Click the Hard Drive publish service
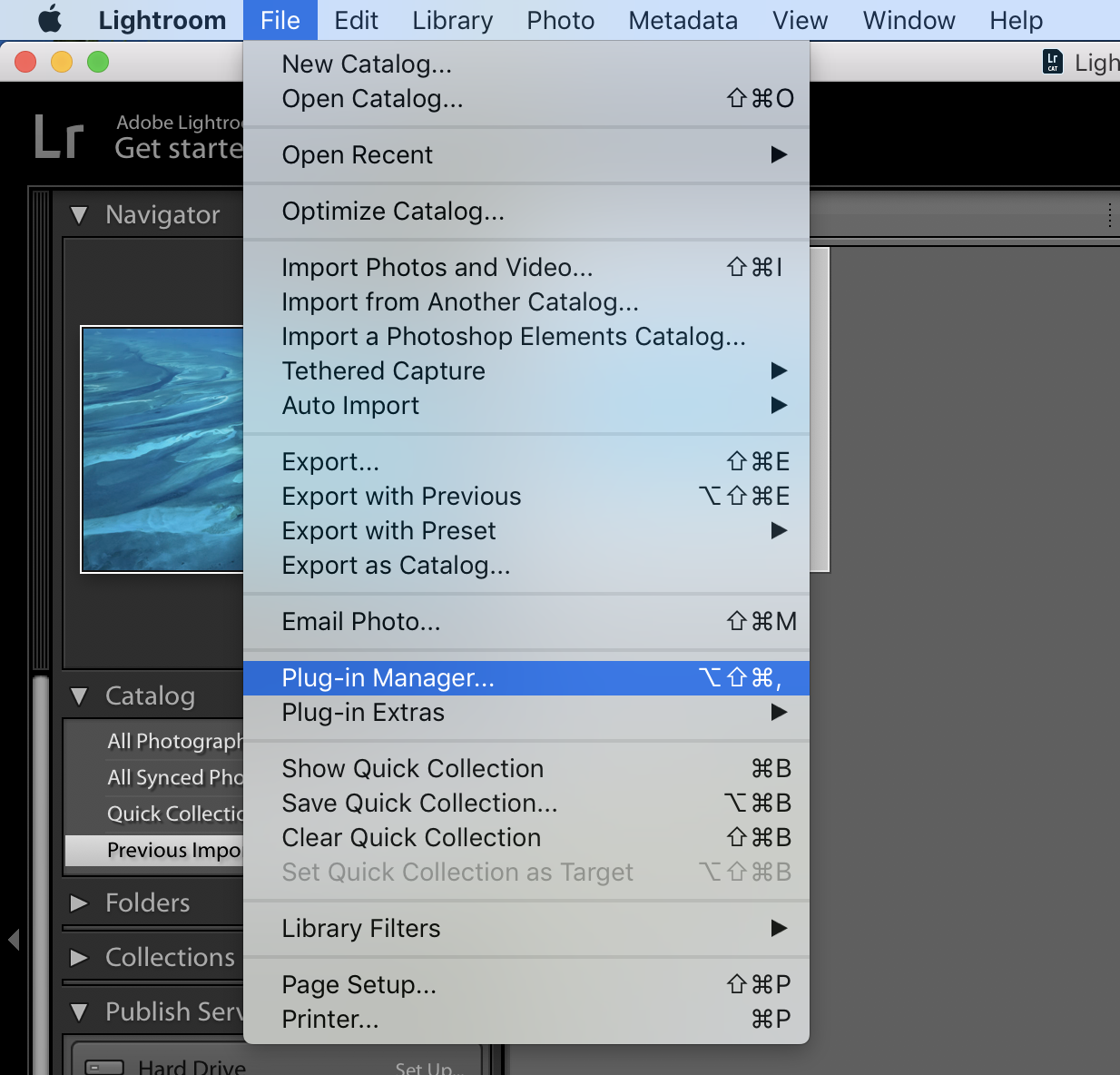Image resolution: width=1120 pixels, height=1075 pixels. point(192,1067)
